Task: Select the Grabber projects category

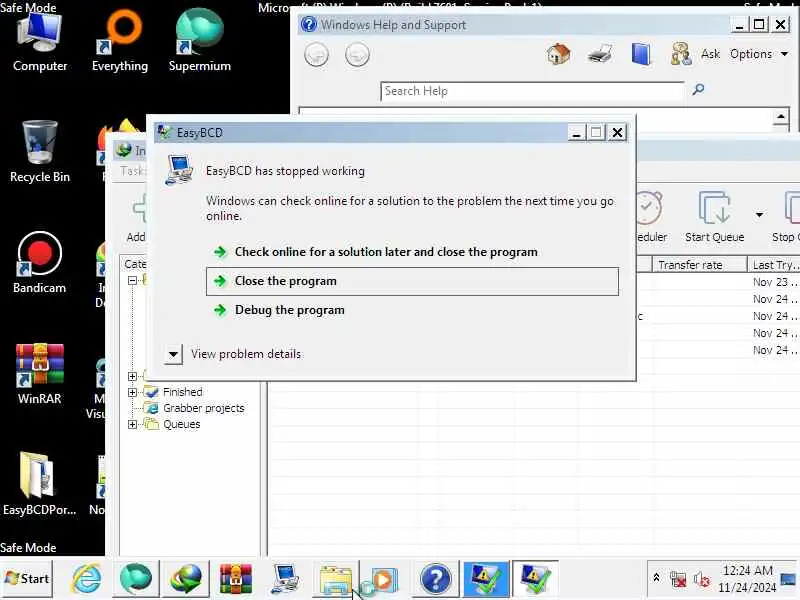Action: tap(204, 408)
